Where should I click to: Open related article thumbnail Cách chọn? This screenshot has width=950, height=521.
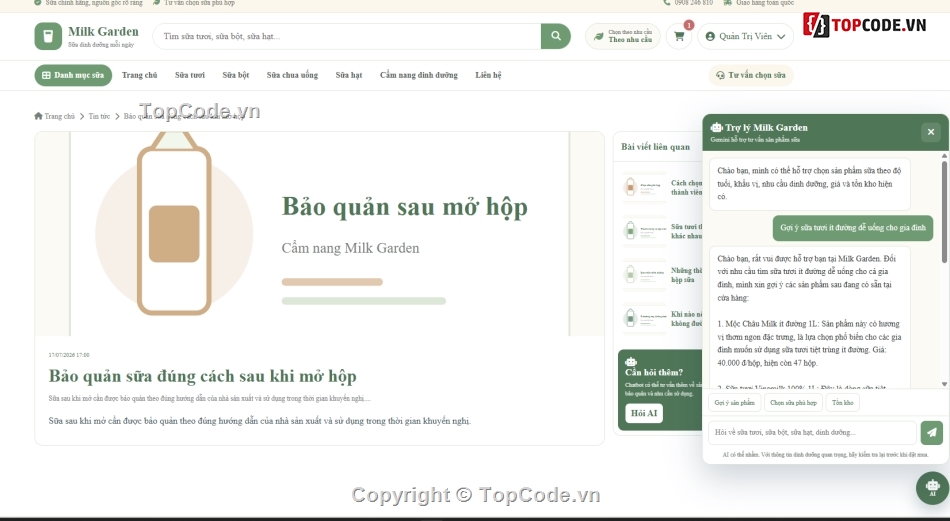coord(644,187)
